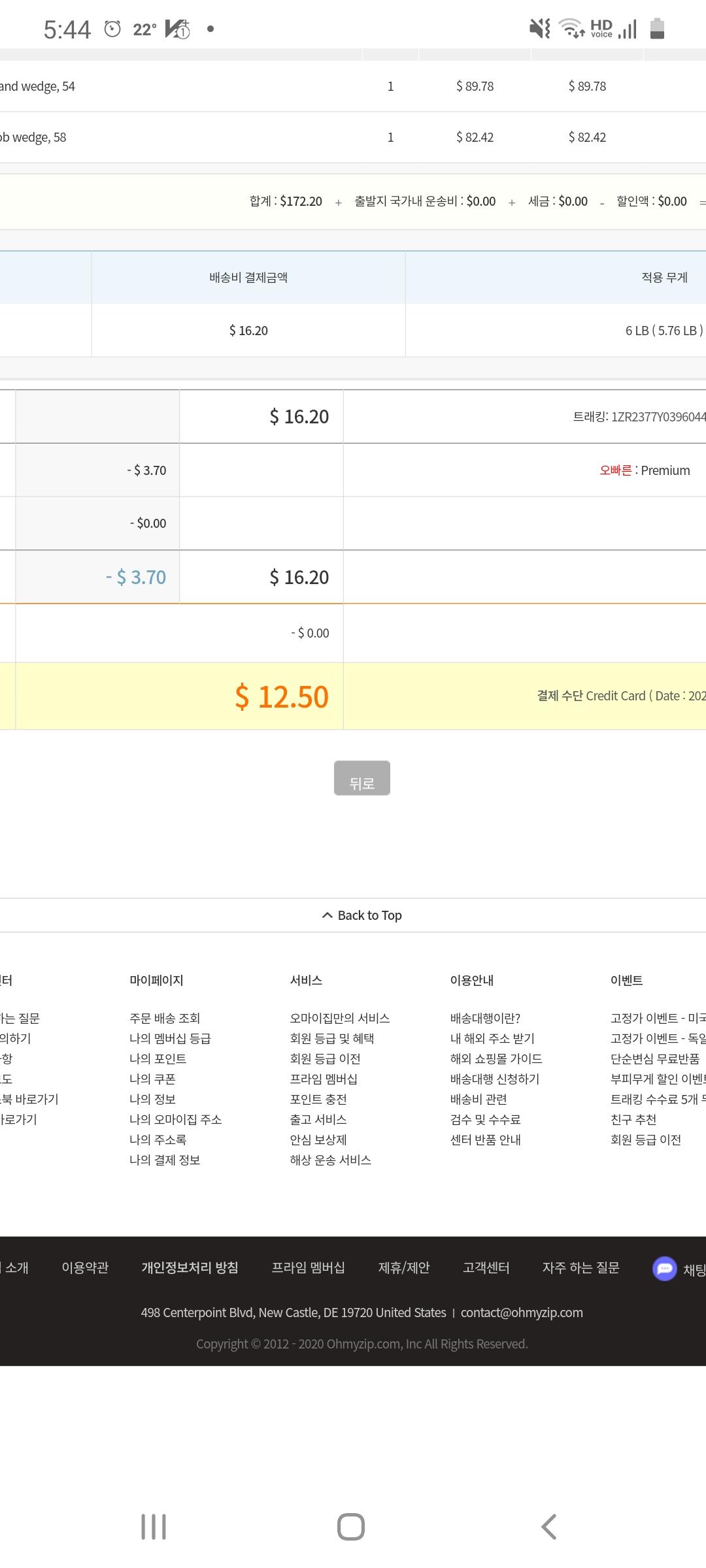
Task: Select 고객센터 in the footer bar
Action: pyautogui.click(x=486, y=1267)
